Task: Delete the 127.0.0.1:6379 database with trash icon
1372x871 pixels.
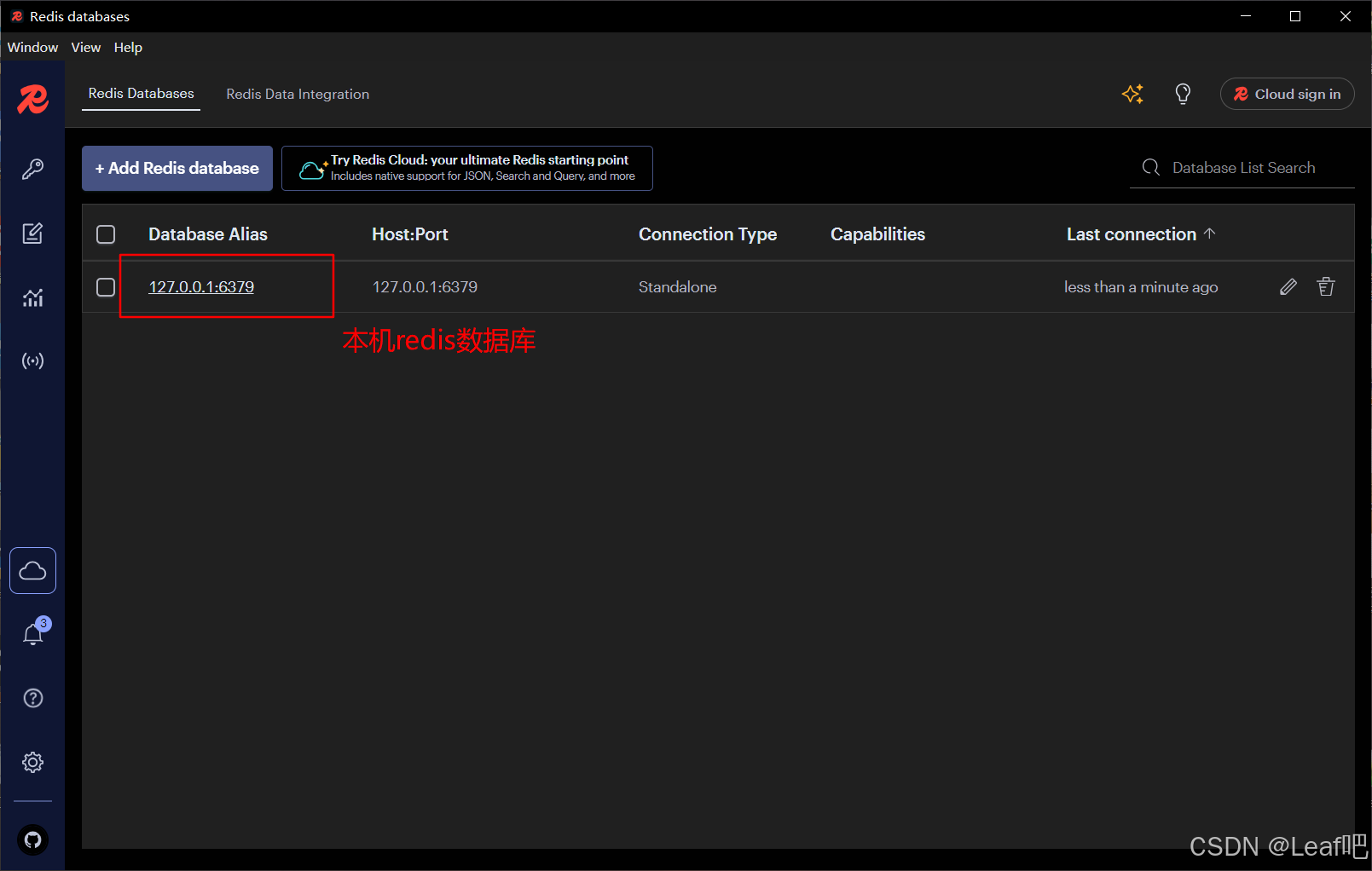Action: (x=1326, y=287)
